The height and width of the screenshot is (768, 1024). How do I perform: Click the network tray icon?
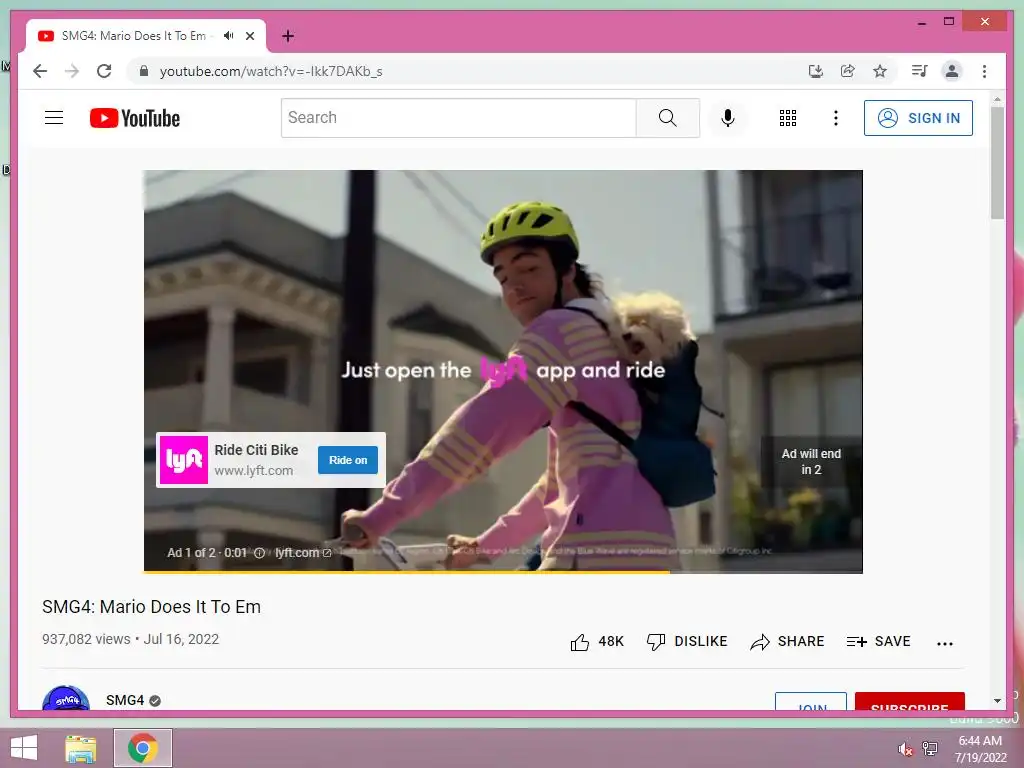click(930, 748)
